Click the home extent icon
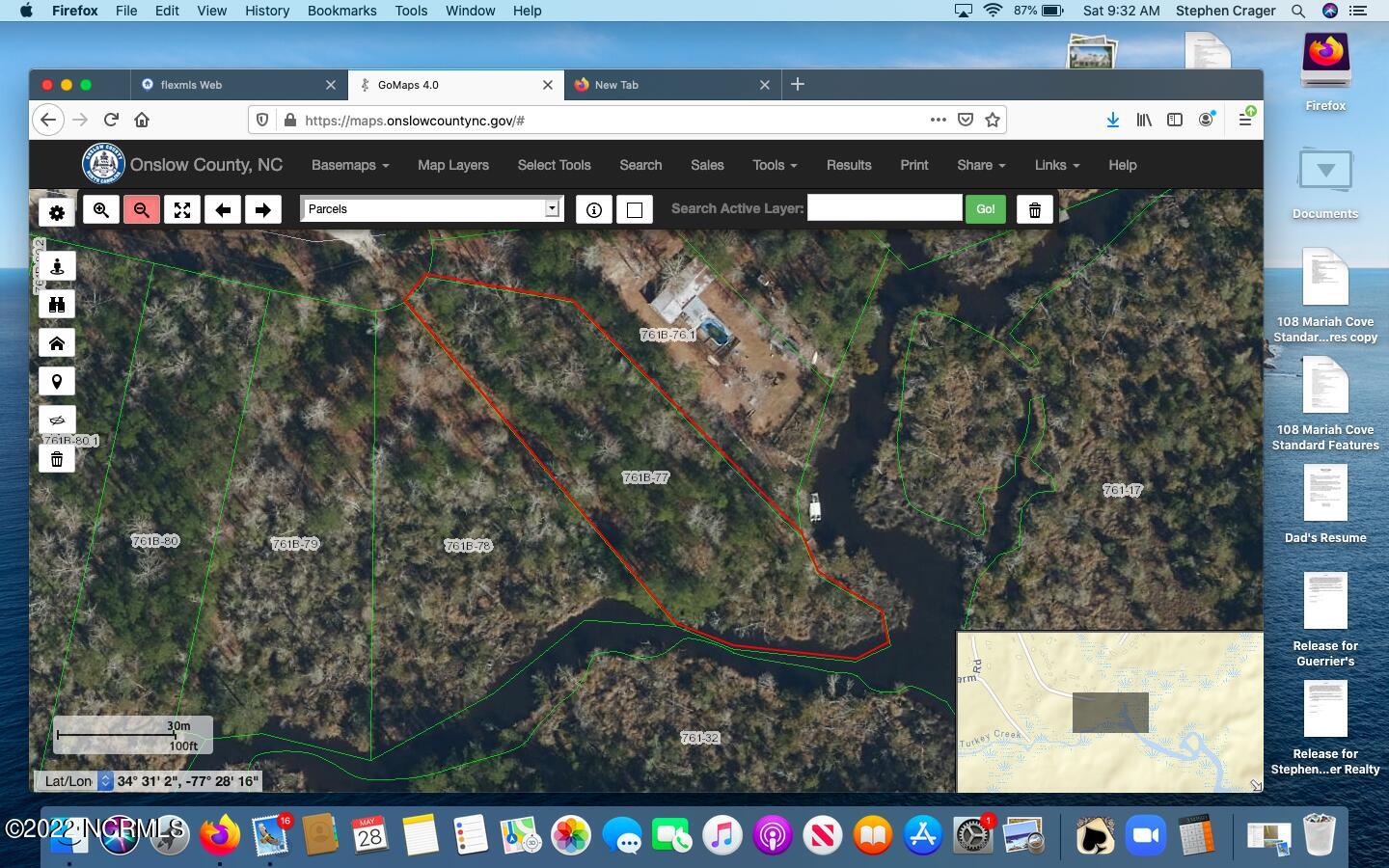 pos(56,342)
